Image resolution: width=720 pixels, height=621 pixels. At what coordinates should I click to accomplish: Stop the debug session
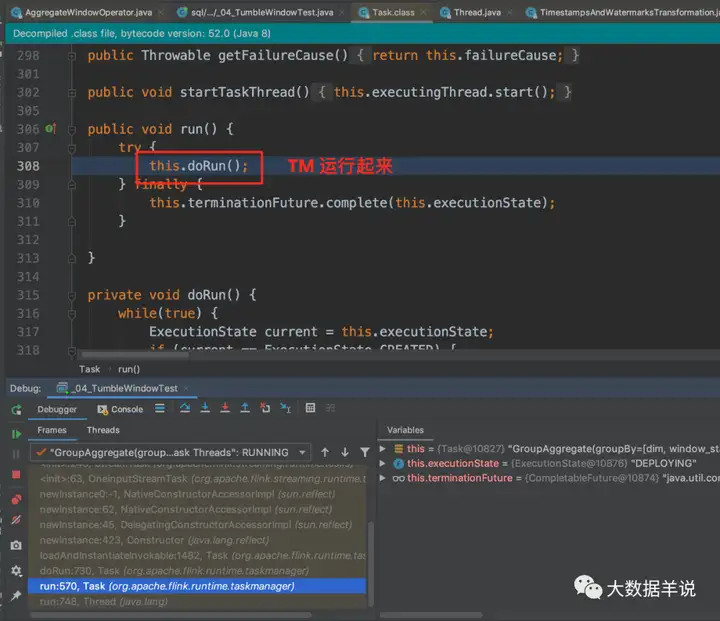click(16, 474)
